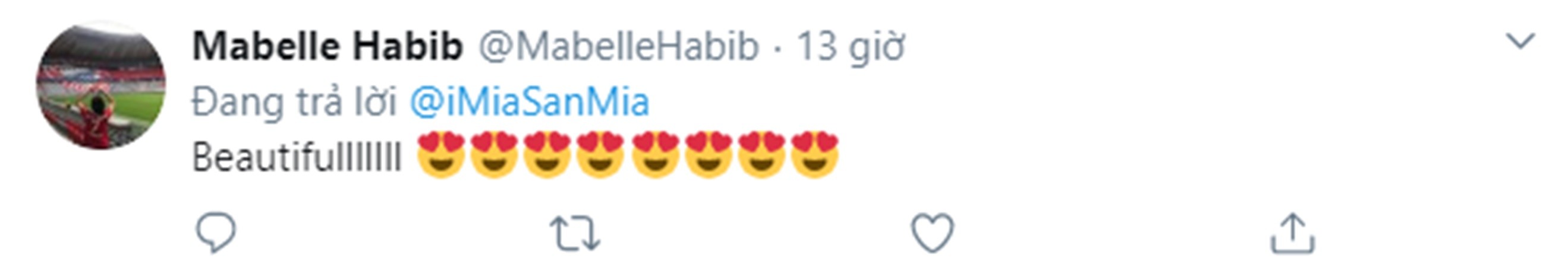Click the dot separator before 13 giờ
The width and height of the screenshot is (1568, 267).
[x=777, y=49]
